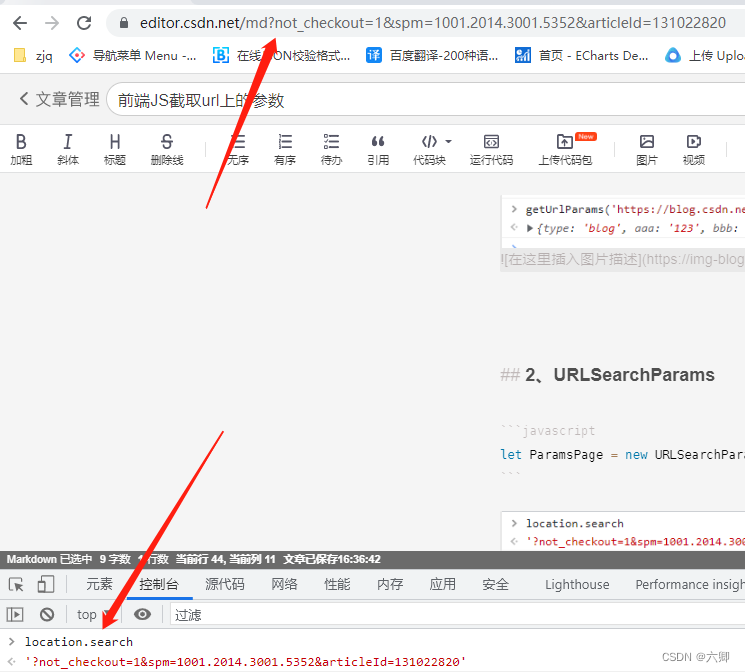Image resolution: width=745 pixels, height=672 pixels.
Task: Apply 加粗 bold formatting
Action: 21,149
